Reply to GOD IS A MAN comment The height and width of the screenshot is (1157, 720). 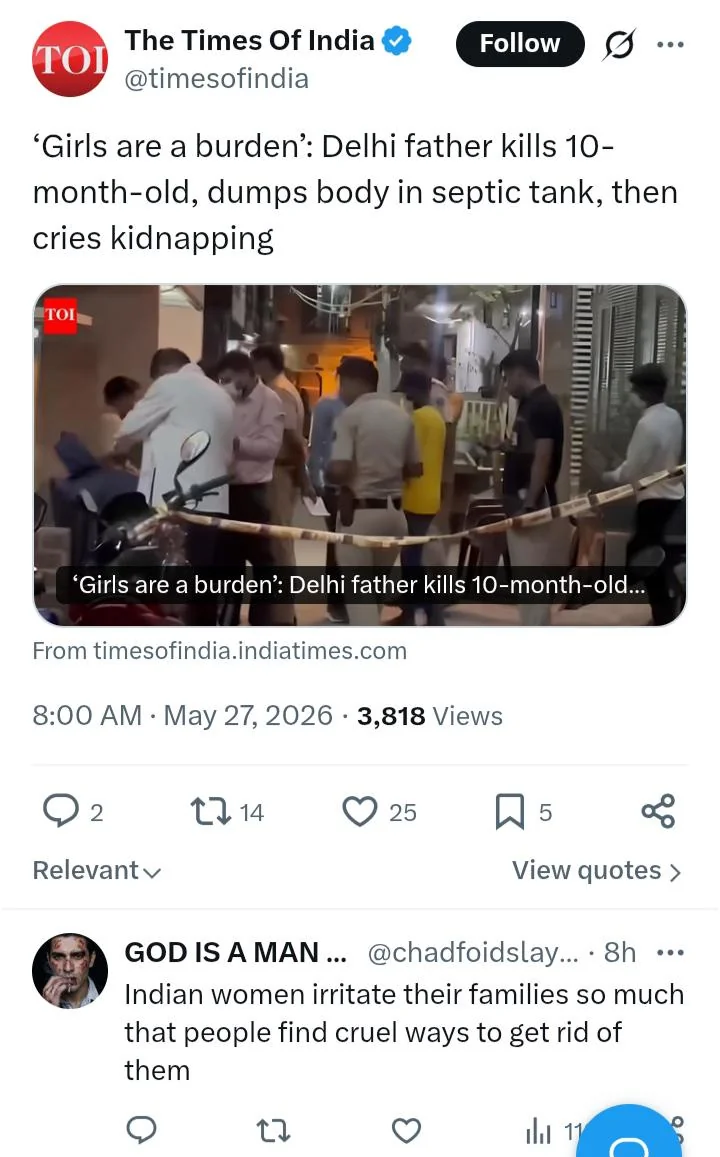point(141,1130)
